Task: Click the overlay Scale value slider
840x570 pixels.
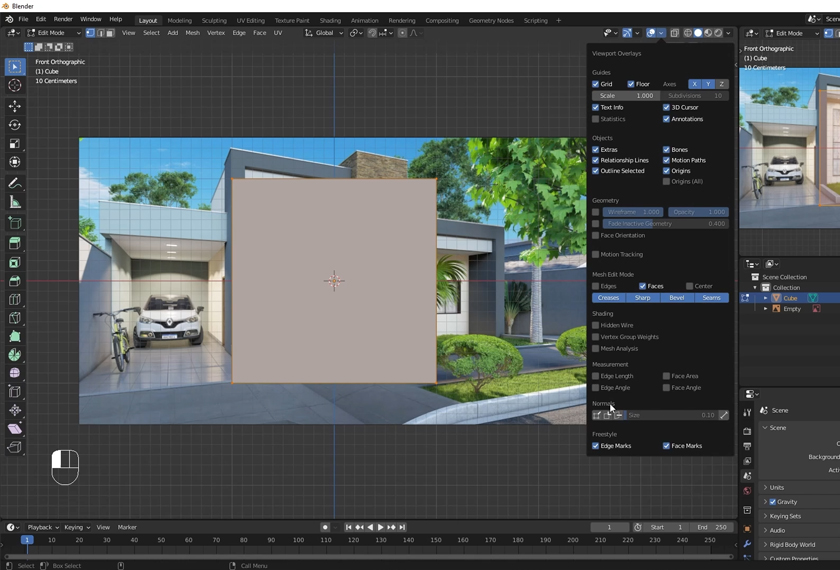Action: pos(625,96)
